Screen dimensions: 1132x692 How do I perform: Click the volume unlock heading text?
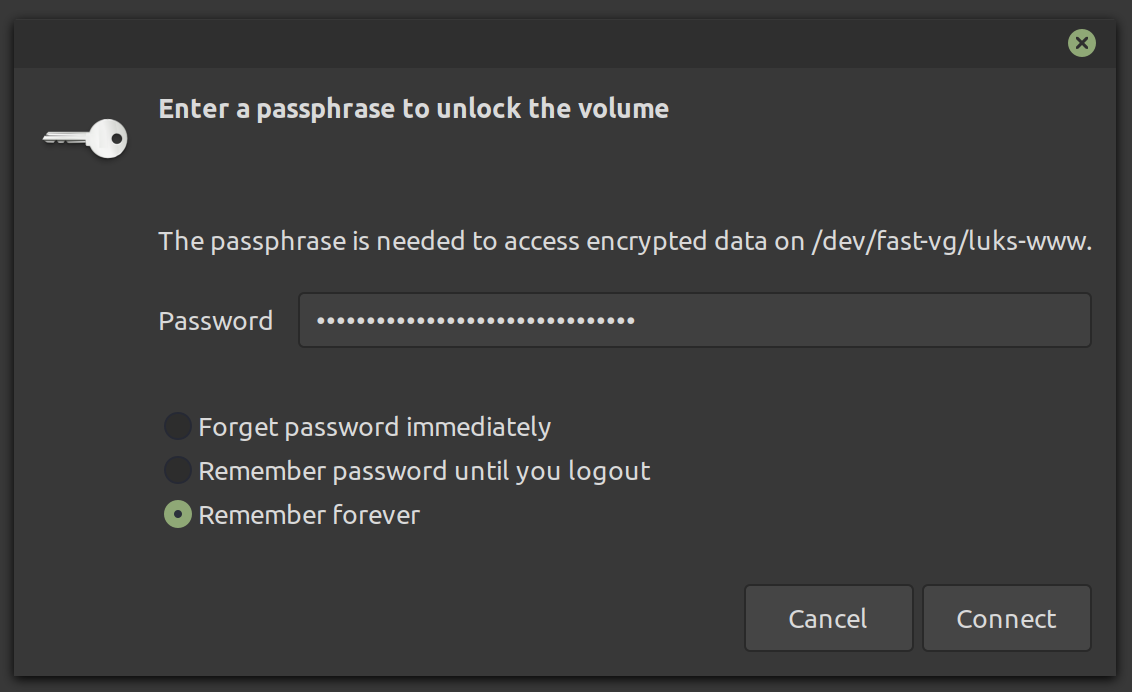(x=413, y=108)
